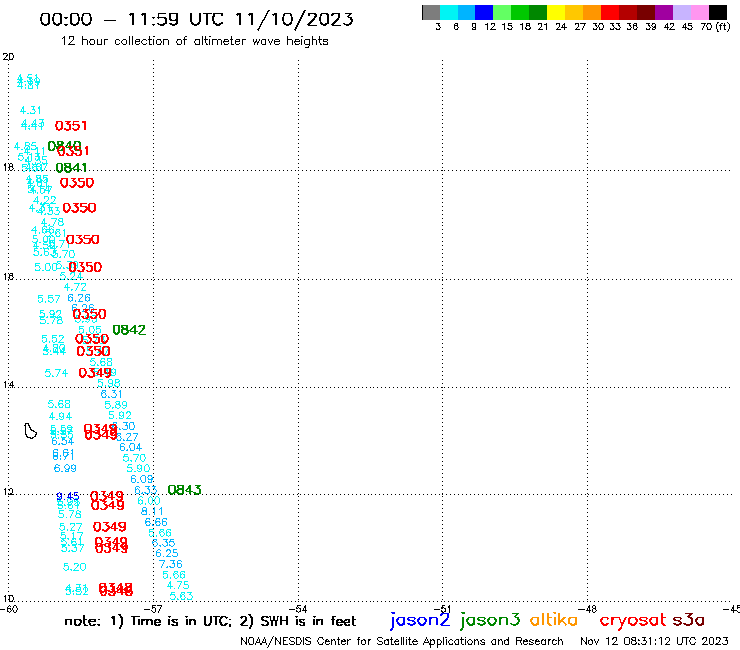Click the 6.99 wave height value

(65, 468)
